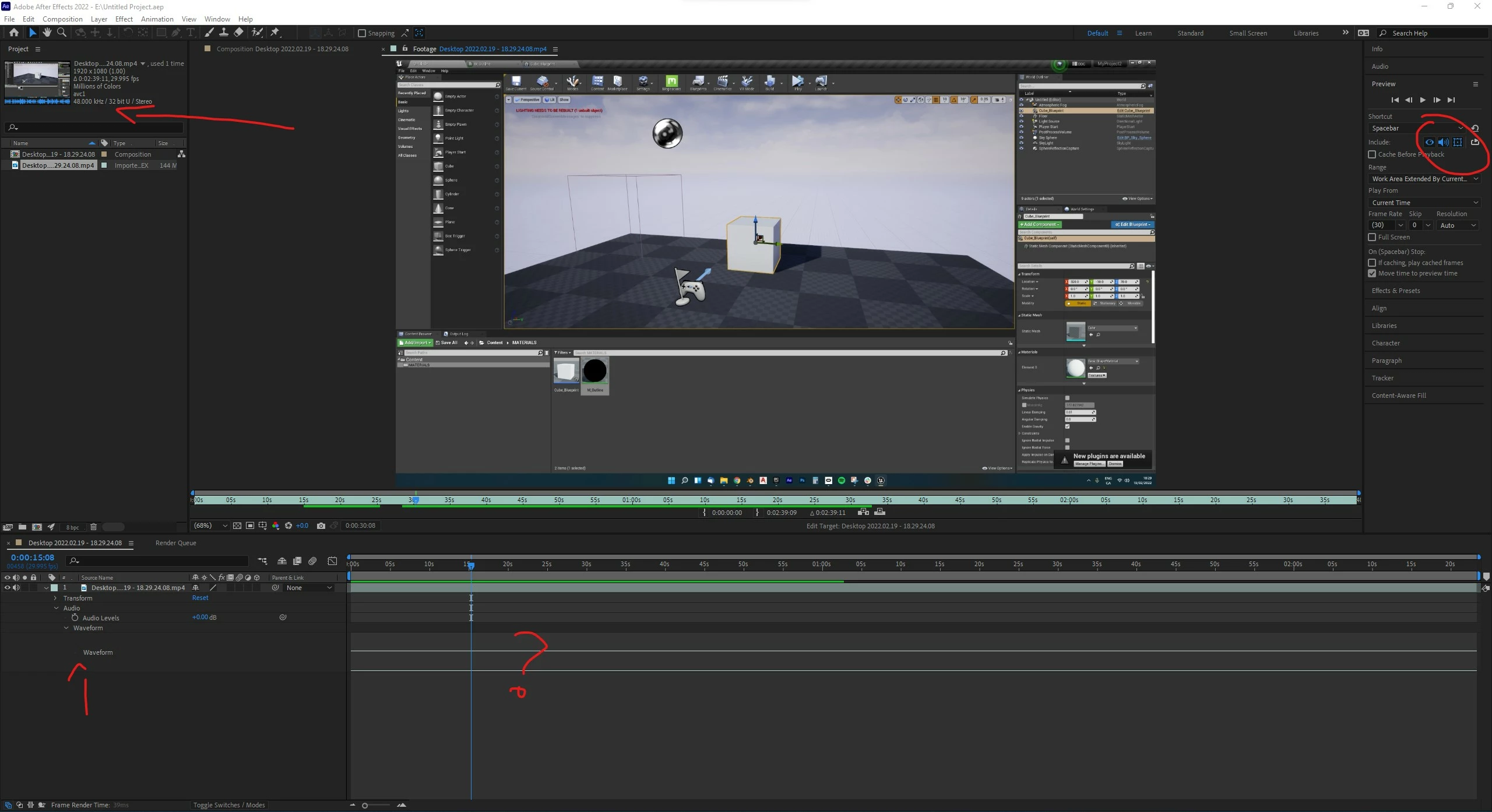Select the Puppet Pin tool
1492x812 pixels.
(x=275, y=33)
